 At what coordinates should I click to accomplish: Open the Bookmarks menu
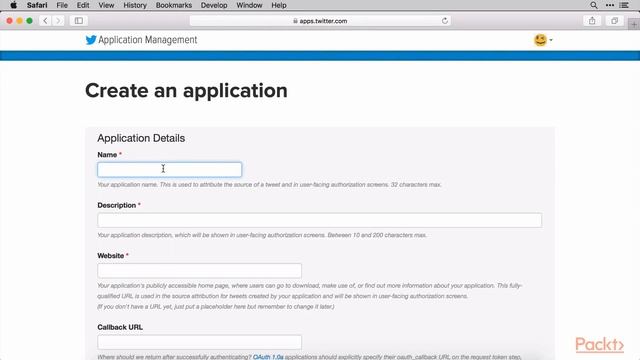pos(174,5)
